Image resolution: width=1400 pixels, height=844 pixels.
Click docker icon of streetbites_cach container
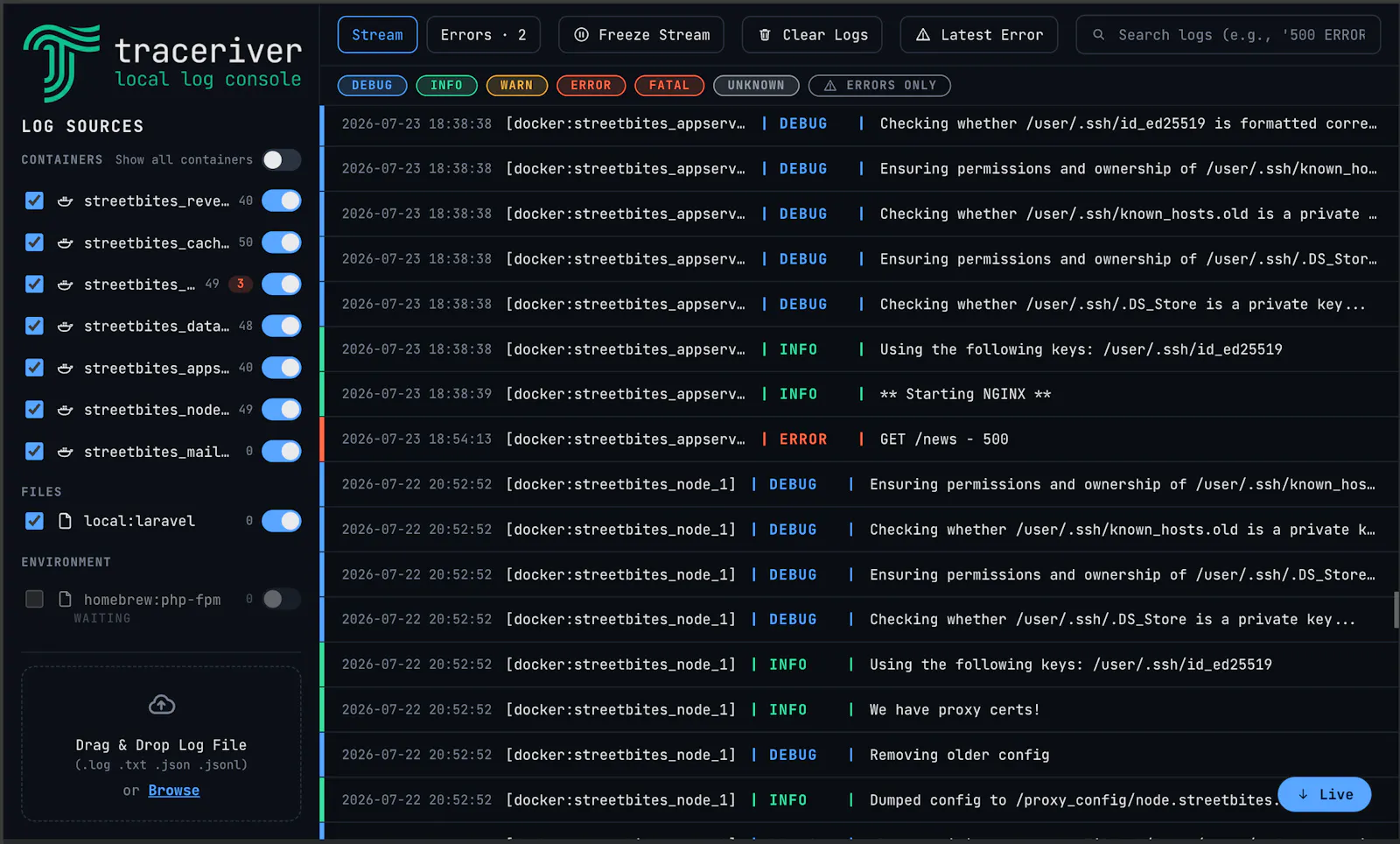(65, 243)
